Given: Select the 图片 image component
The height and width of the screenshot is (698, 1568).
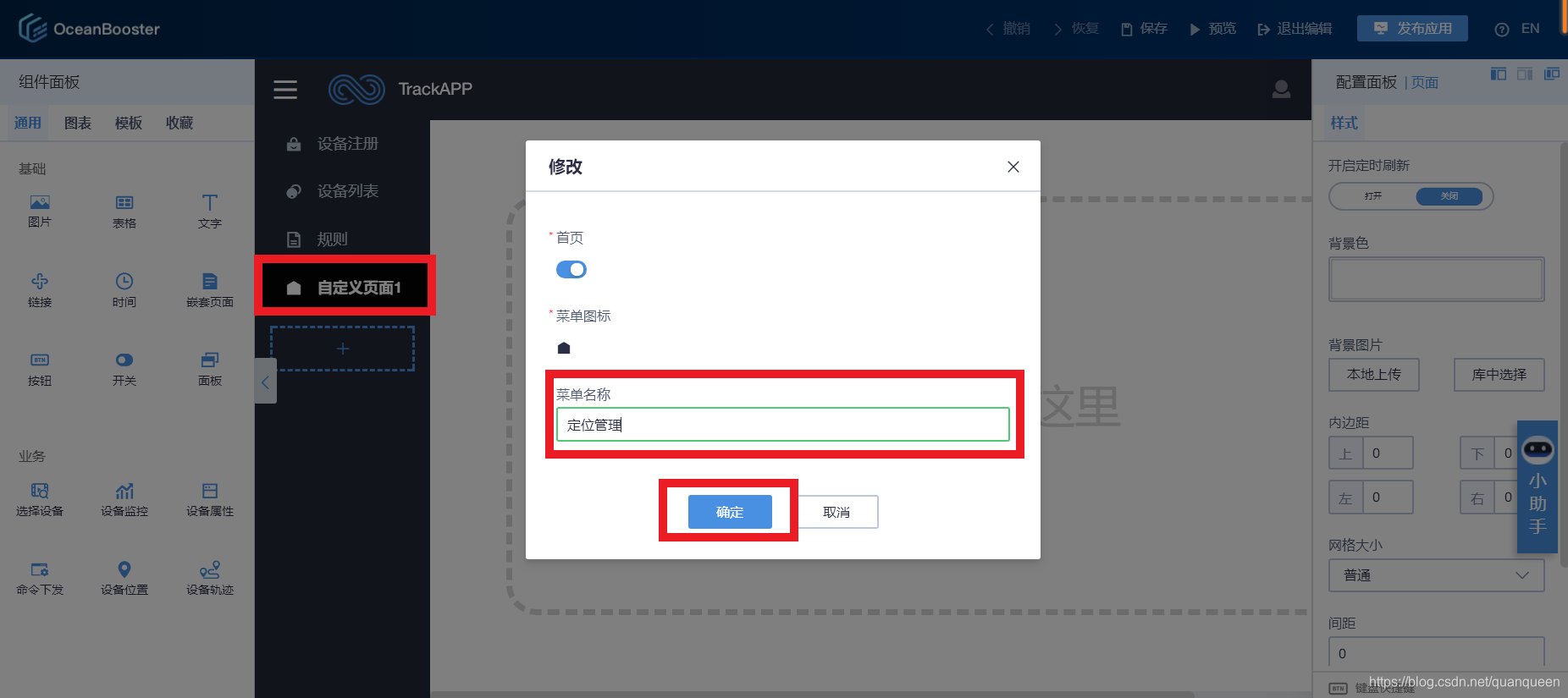Looking at the screenshot, I should click(40, 211).
